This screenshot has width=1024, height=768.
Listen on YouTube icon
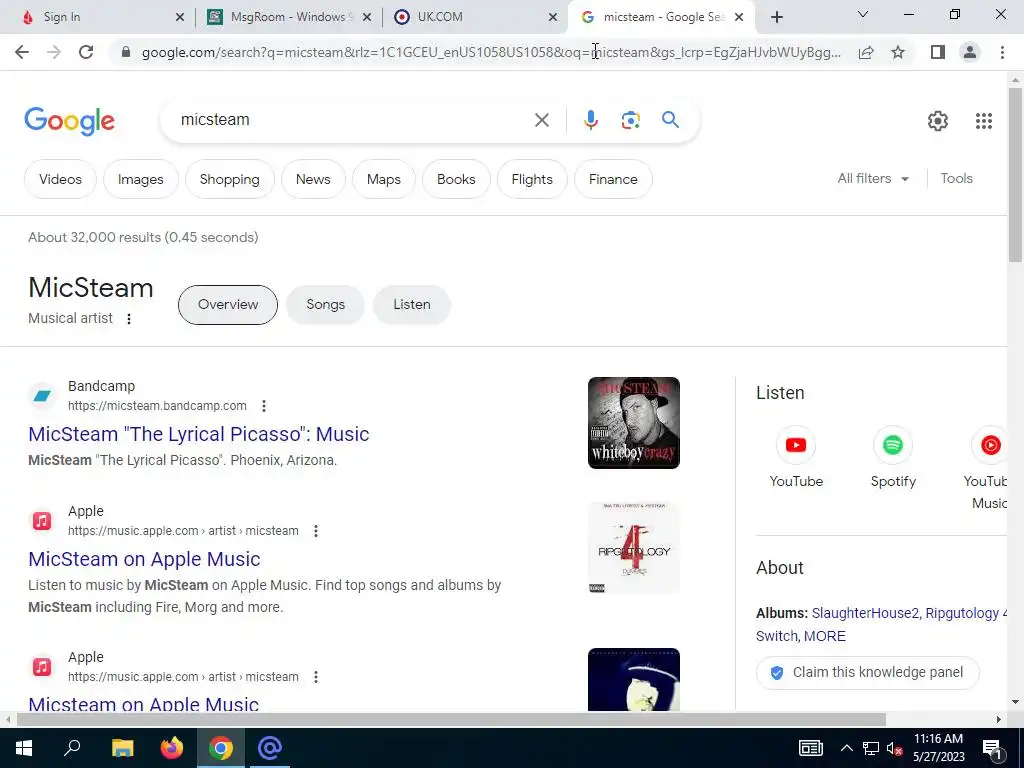795,445
